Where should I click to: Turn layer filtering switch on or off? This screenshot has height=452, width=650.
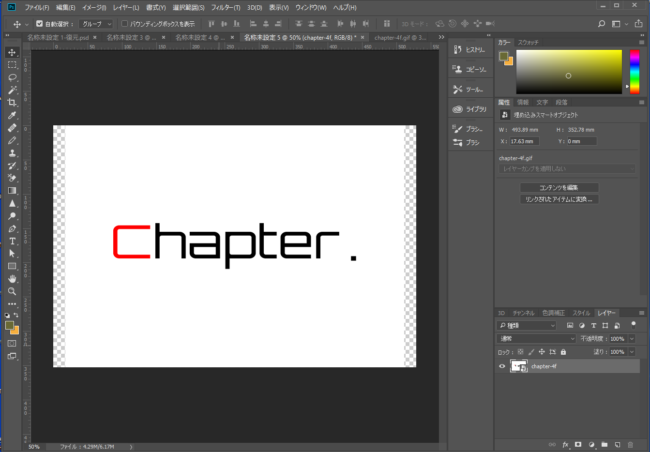pyautogui.click(x=633, y=325)
